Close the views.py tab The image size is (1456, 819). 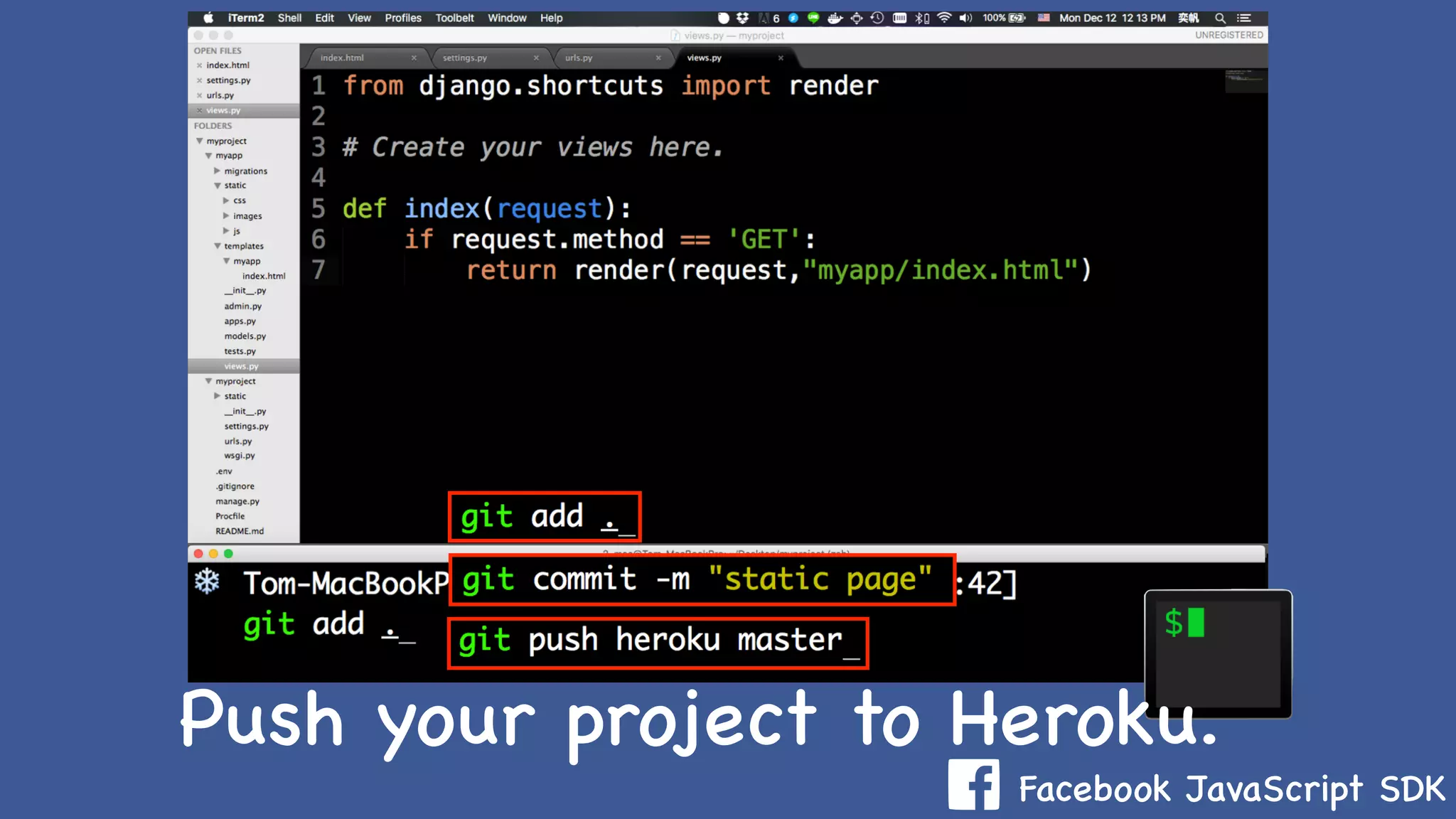[x=781, y=58]
